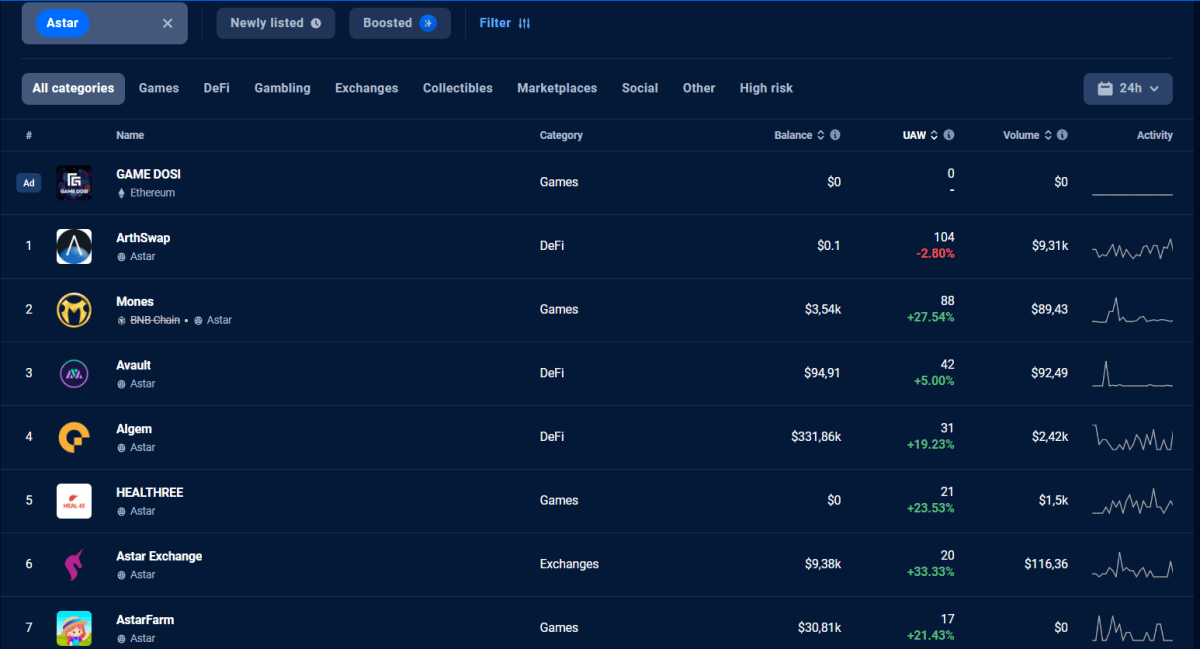
Task: Show the Volume column info tooltip icon
Action: (1062, 135)
